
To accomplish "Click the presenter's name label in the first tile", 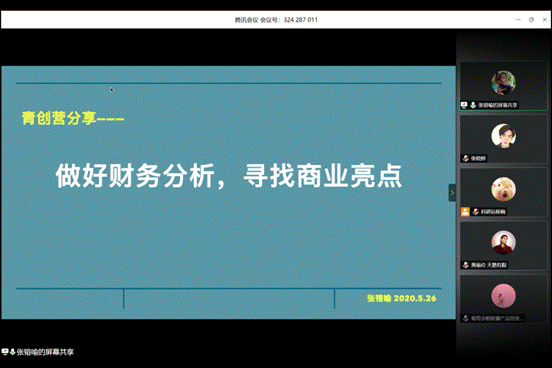I will (x=497, y=105).
